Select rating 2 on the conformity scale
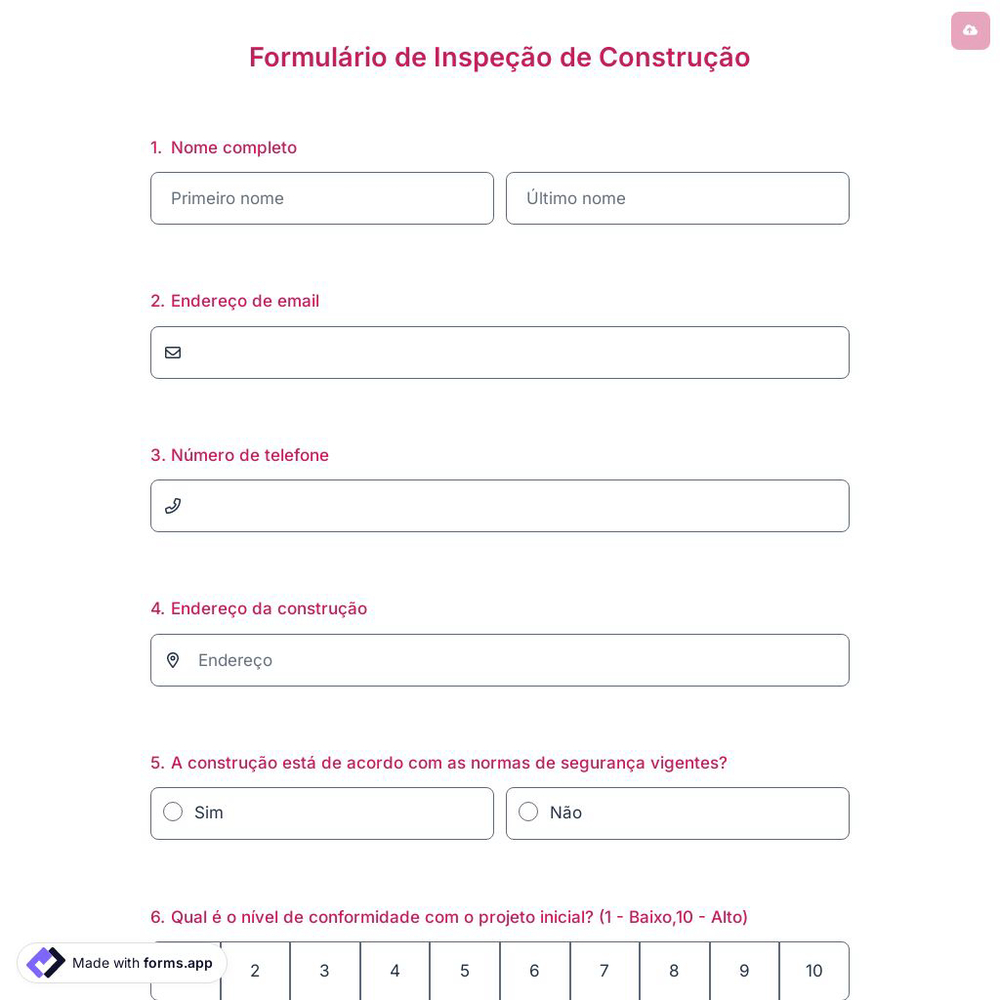 coord(254,971)
